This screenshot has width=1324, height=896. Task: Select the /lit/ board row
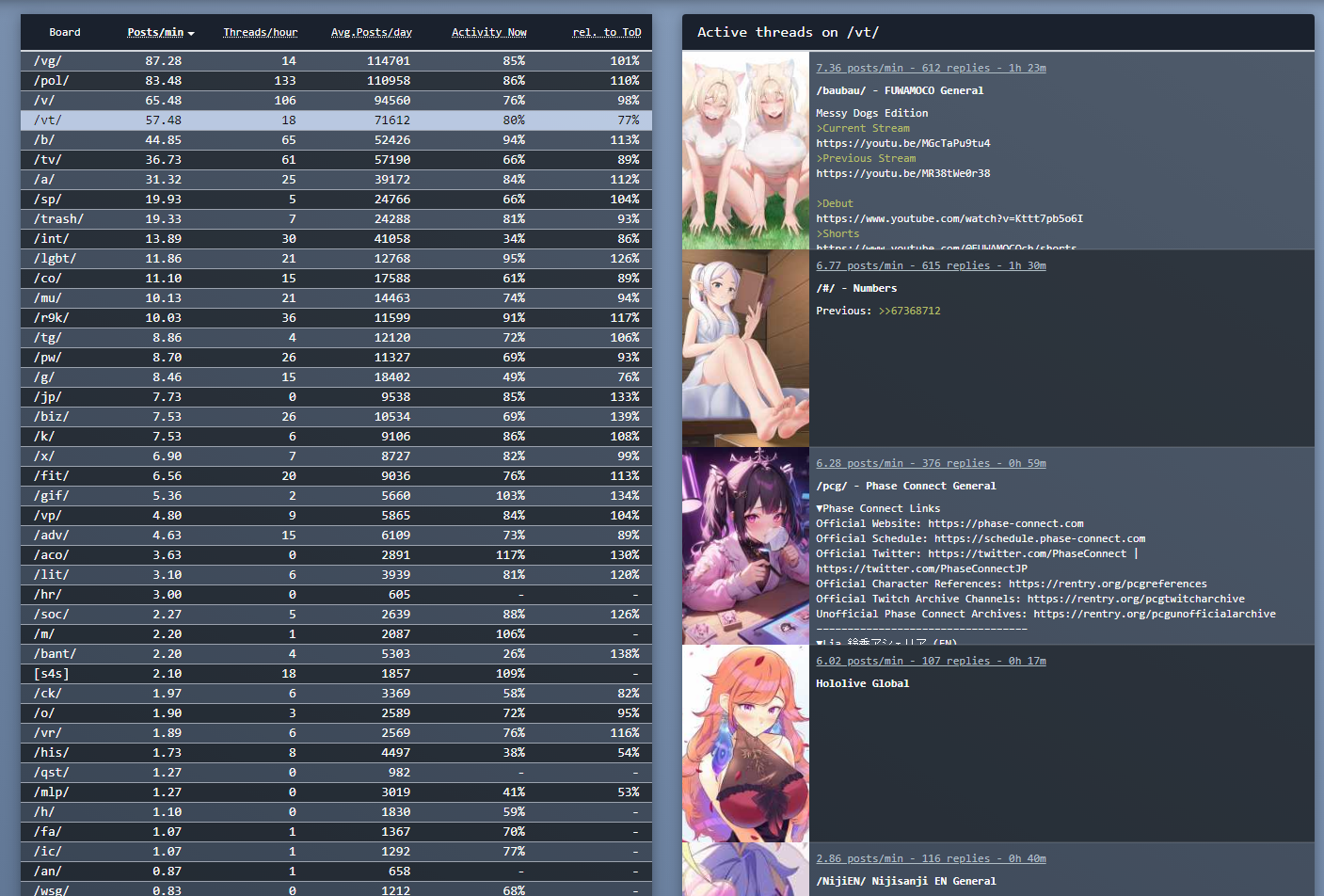[336, 575]
